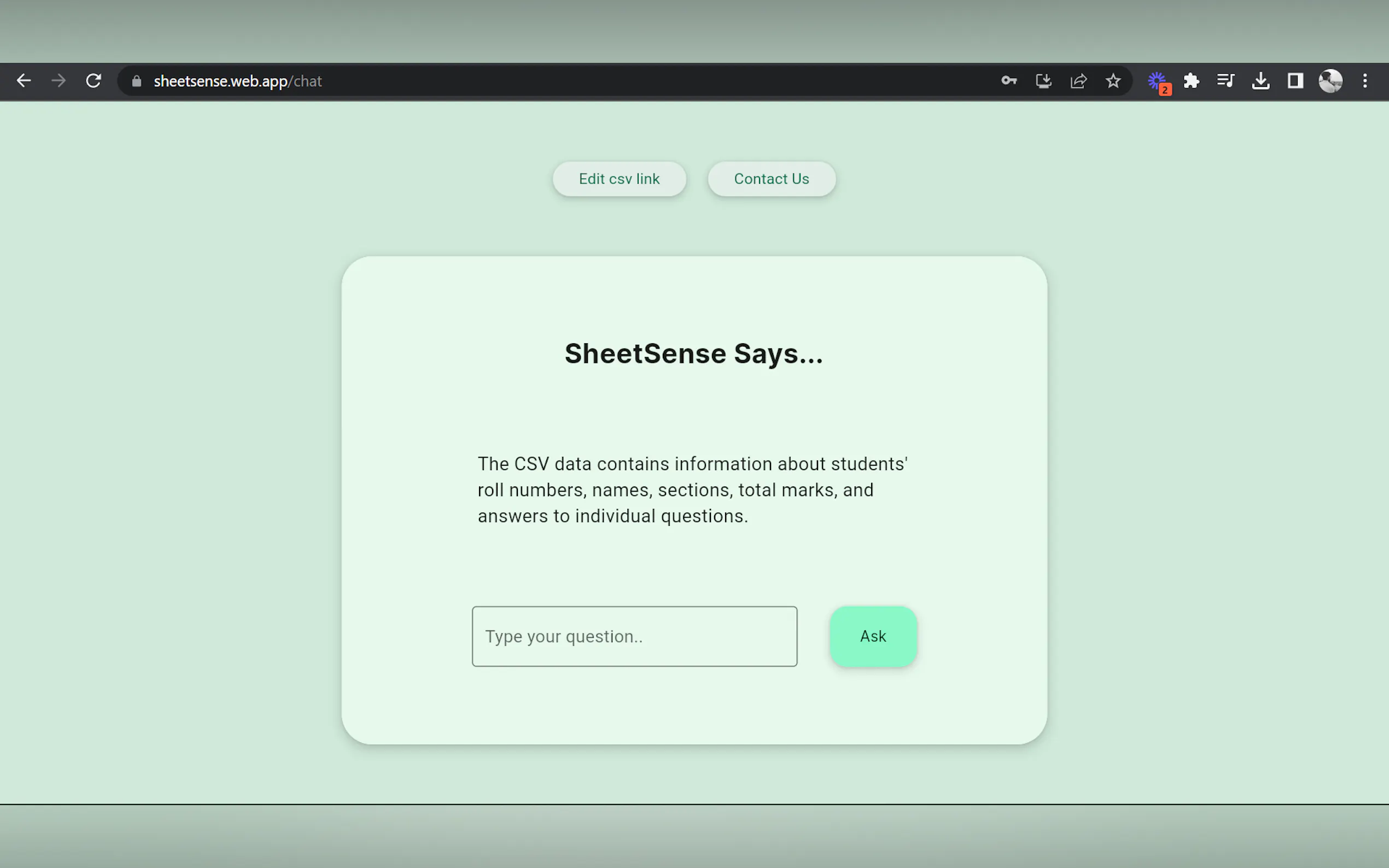Bookmark page with star icon
The image size is (1389, 868).
pos(1113,81)
